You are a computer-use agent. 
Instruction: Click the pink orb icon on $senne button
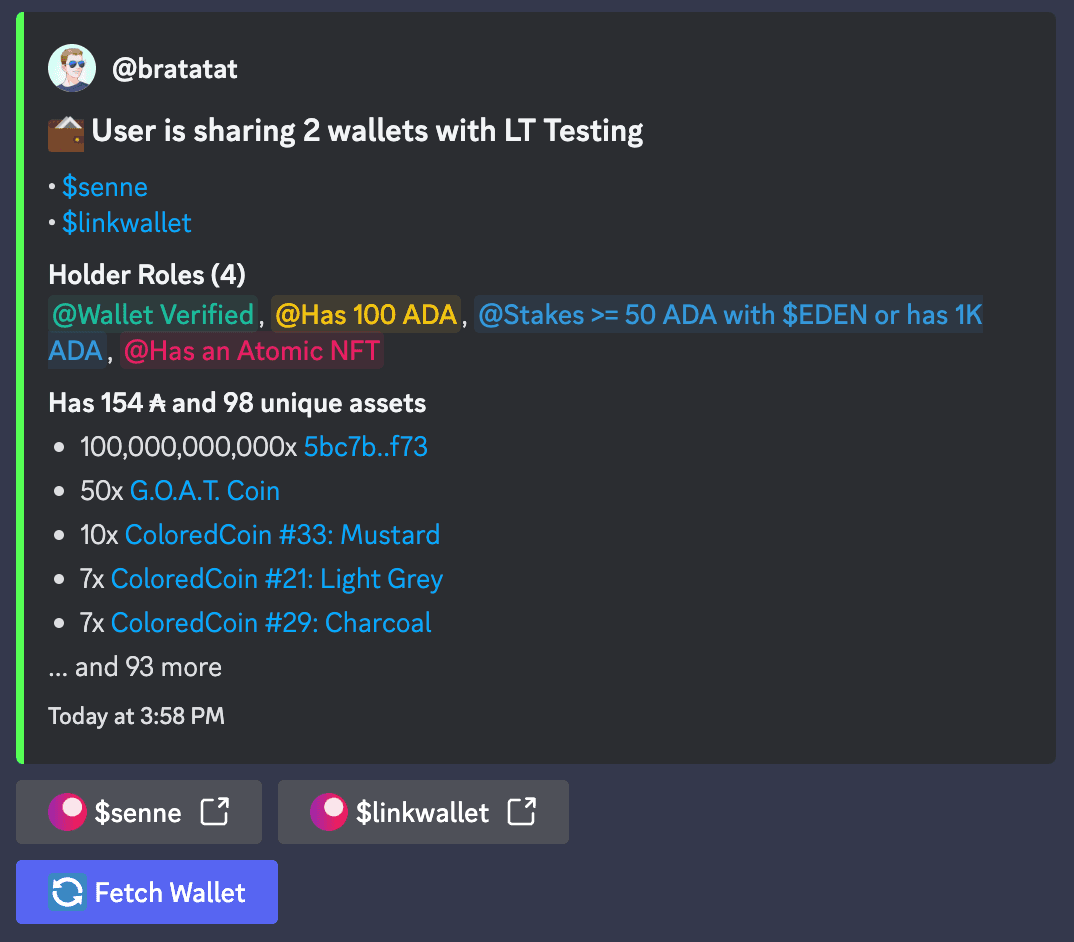[x=67, y=812]
